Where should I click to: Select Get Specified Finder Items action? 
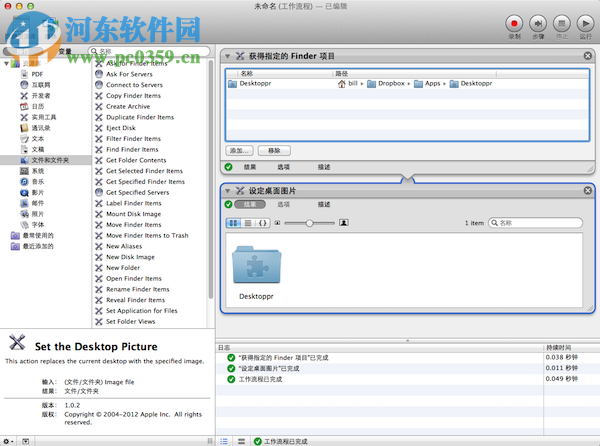click(145, 181)
